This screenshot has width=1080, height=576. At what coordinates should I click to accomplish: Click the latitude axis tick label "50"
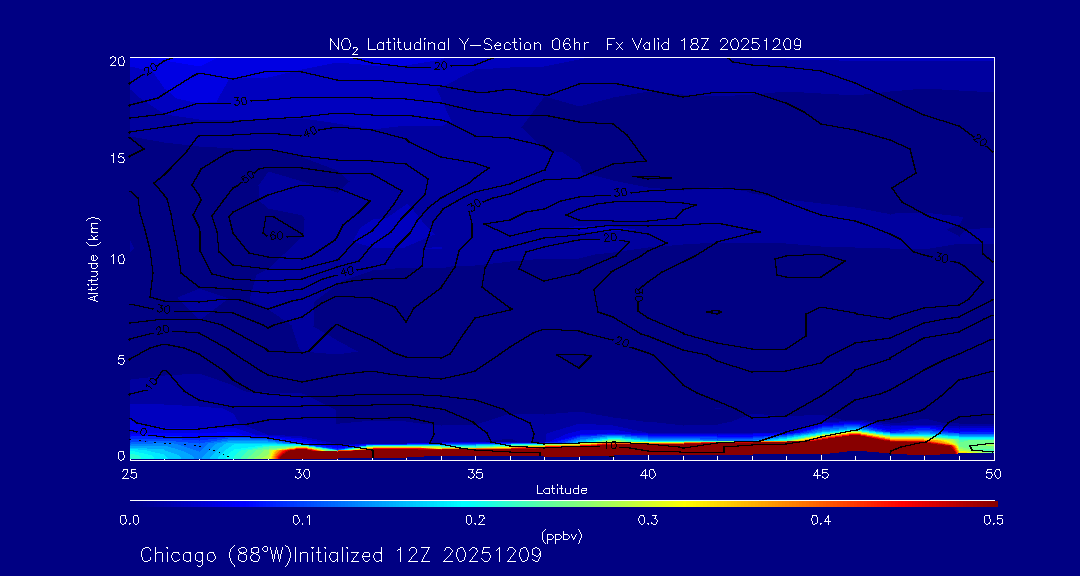point(994,473)
